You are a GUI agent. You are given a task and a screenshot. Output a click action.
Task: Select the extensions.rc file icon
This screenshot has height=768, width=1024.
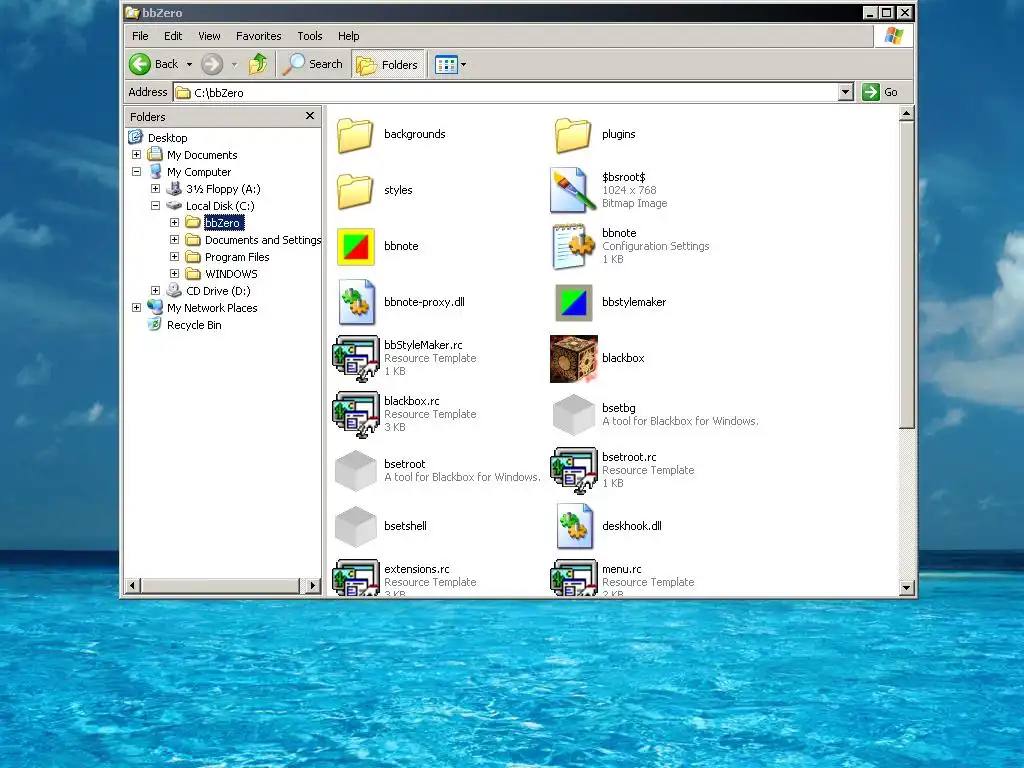click(355, 577)
